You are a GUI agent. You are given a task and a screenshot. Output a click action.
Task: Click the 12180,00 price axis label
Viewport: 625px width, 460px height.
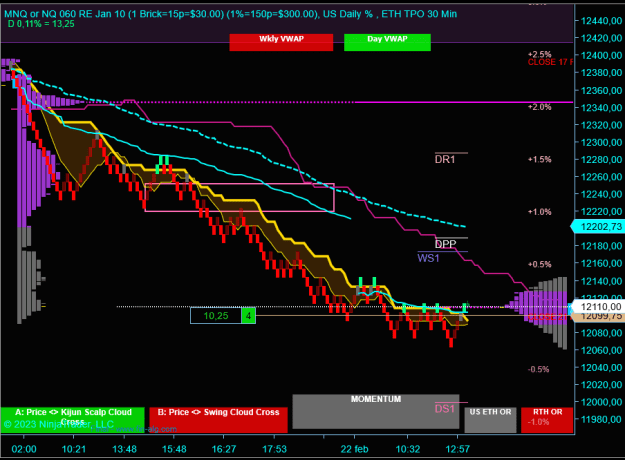tap(601, 246)
